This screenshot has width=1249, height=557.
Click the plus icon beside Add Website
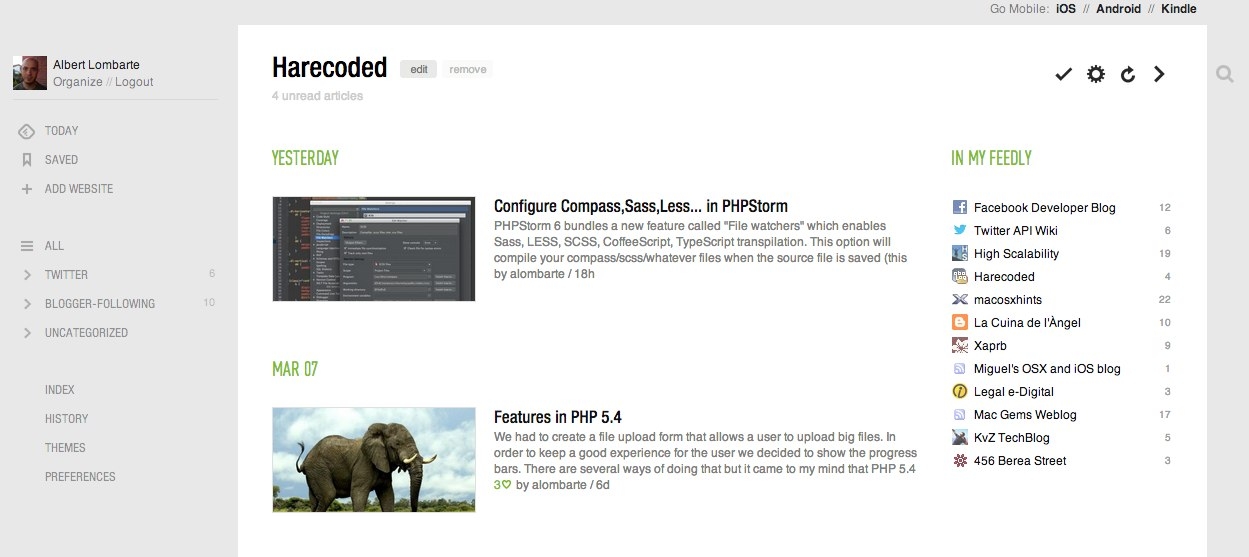27,189
